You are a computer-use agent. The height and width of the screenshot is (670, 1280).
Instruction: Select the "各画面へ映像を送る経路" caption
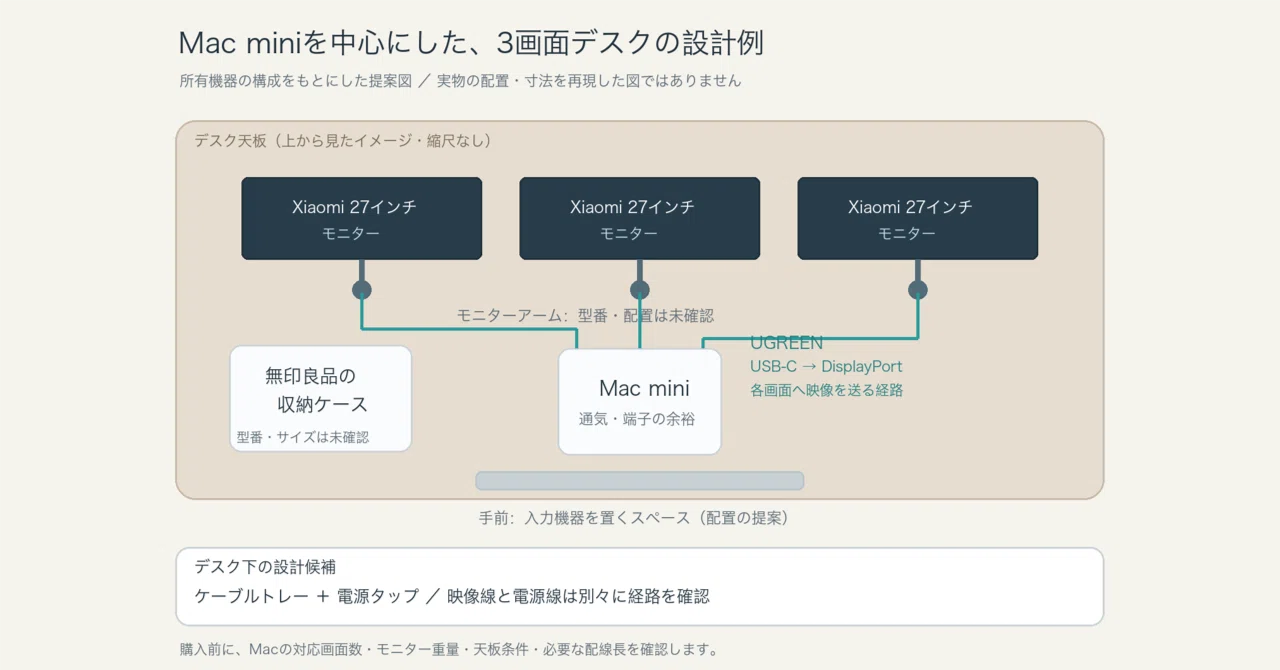pyautogui.click(x=826, y=390)
